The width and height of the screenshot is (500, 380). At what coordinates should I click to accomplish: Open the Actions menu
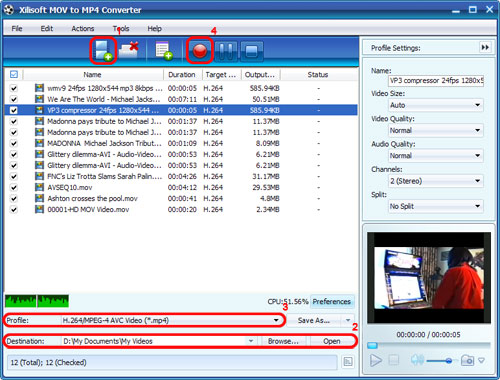coord(83,29)
